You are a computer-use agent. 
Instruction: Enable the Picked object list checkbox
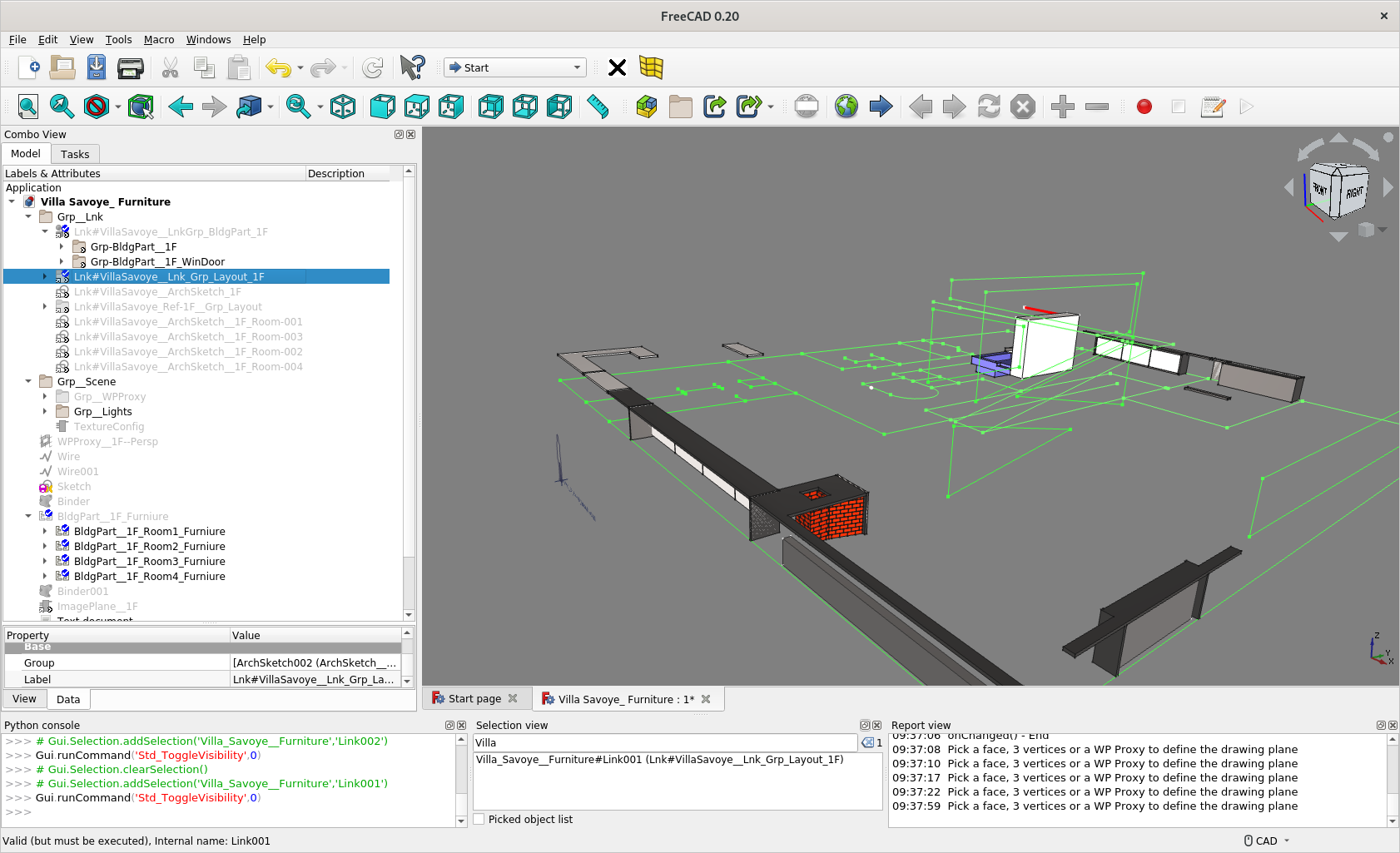coord(479,820)
